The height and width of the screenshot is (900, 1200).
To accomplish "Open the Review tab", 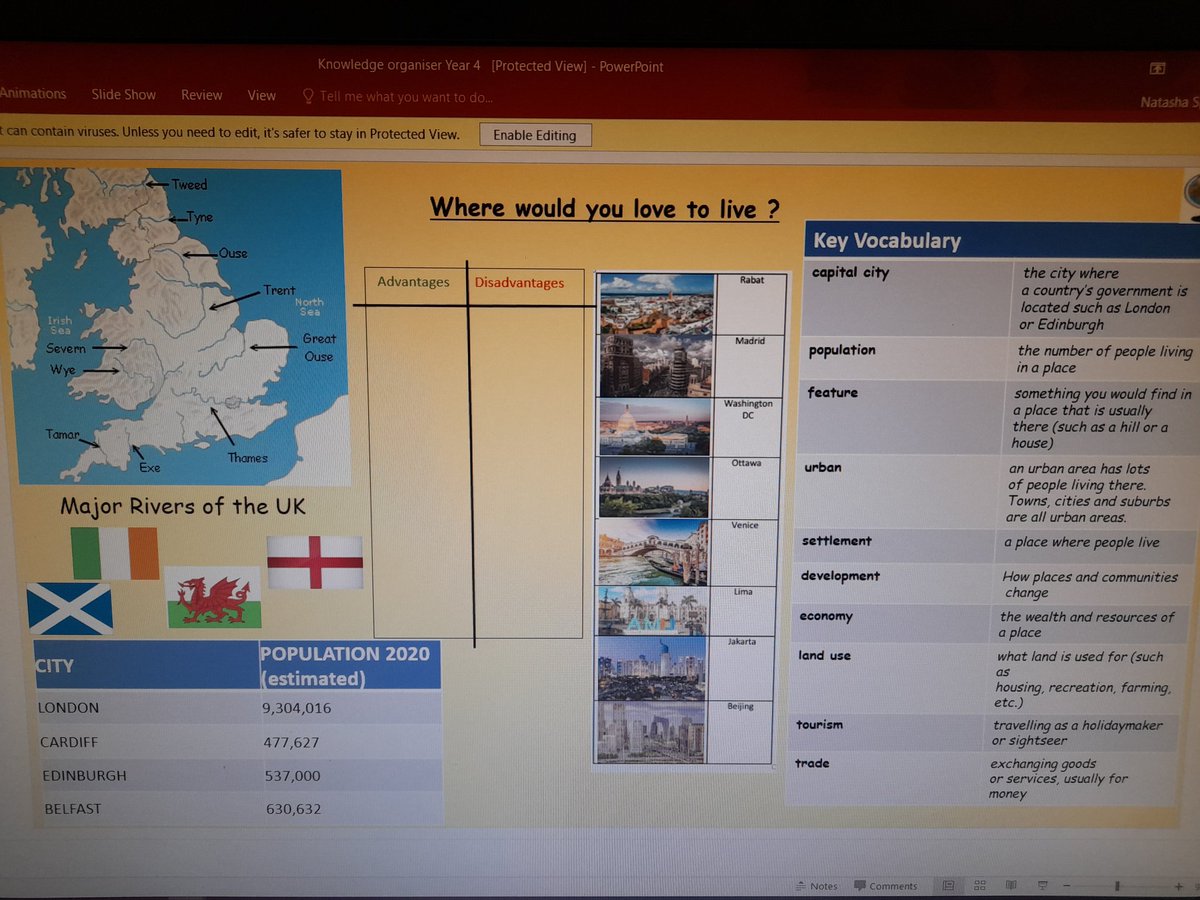I will click(202, 95).
